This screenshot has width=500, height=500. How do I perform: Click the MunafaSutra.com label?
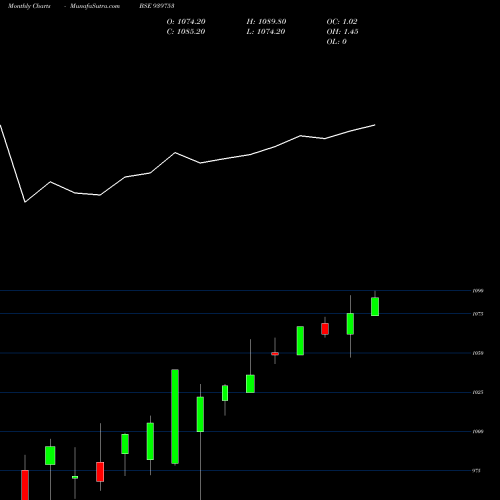(x=95, y=6)
